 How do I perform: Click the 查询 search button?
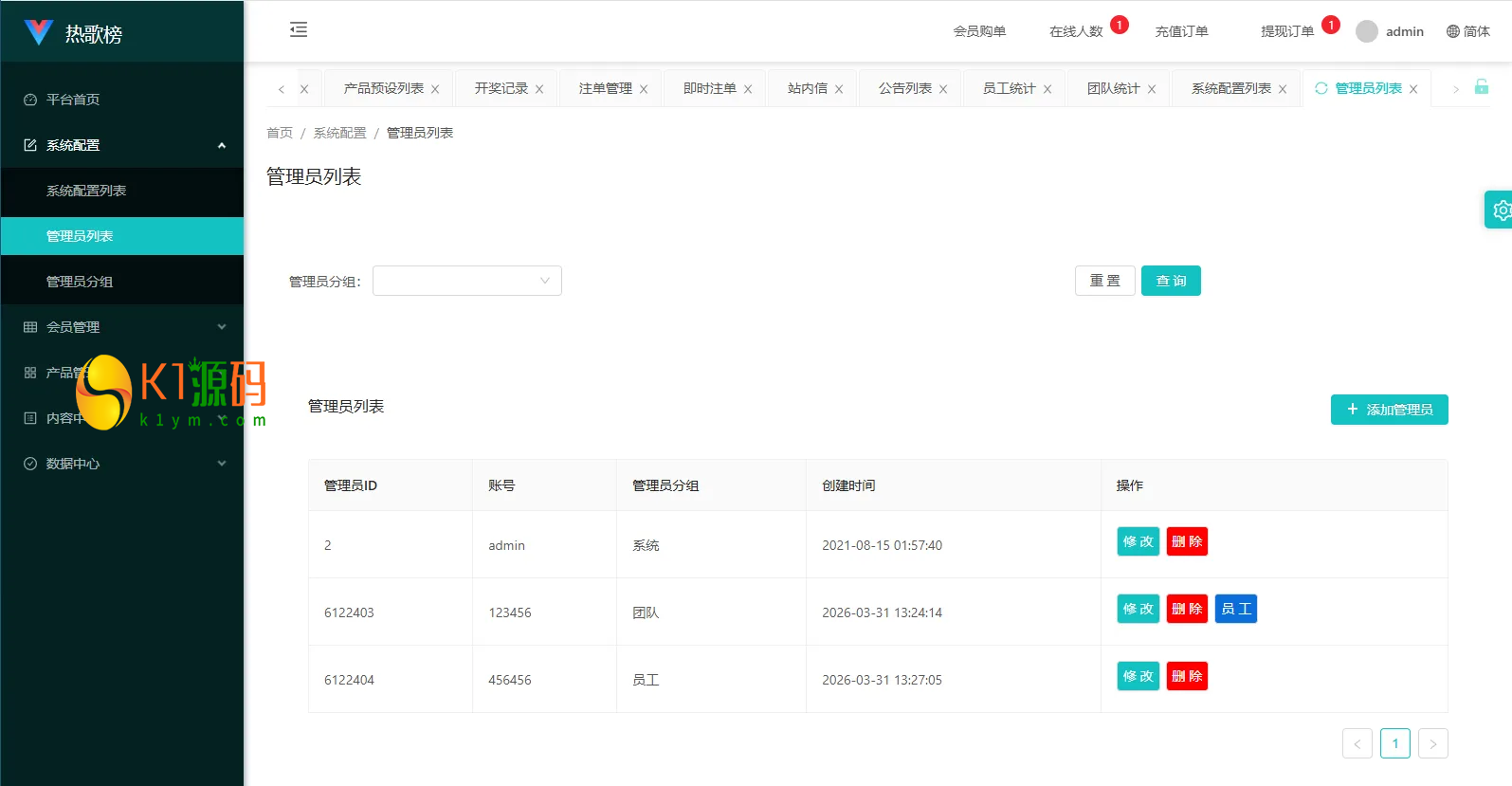pyautogui.click(x=1171, y=281)
